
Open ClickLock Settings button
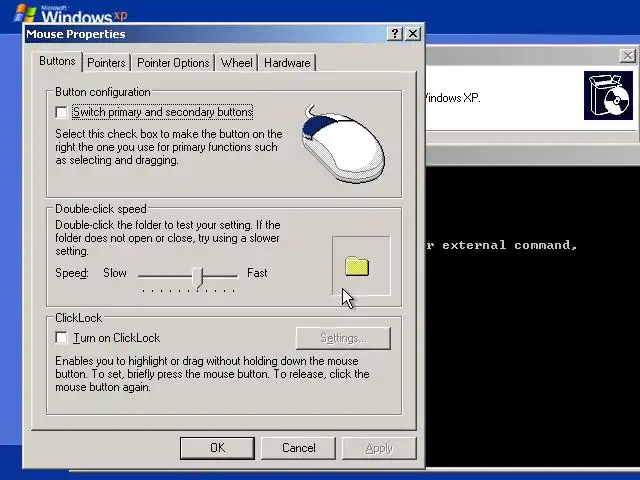tap(343, 338)
